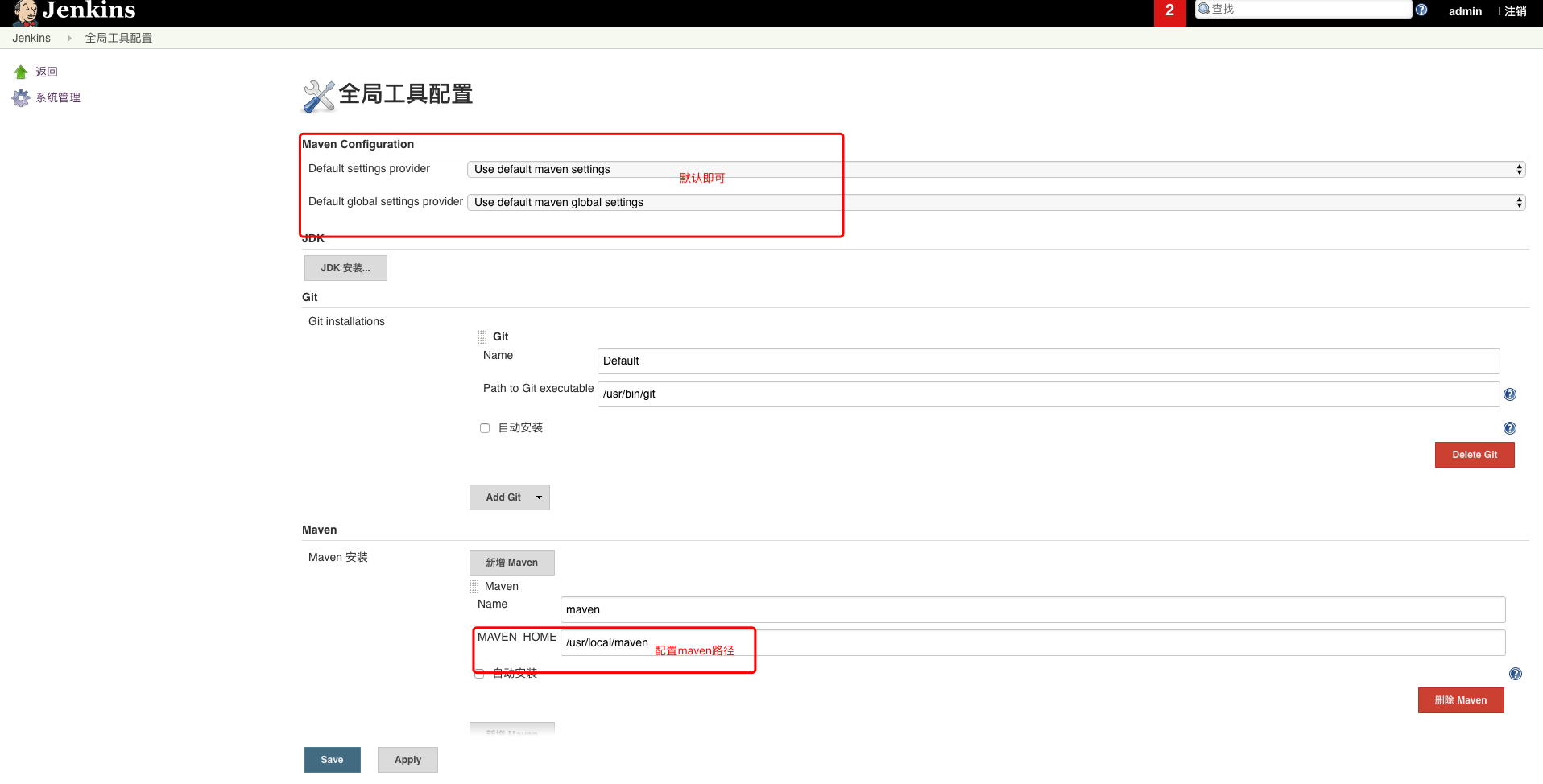Click the tools icon beside 全局工具配置

(x=319, y=96)
